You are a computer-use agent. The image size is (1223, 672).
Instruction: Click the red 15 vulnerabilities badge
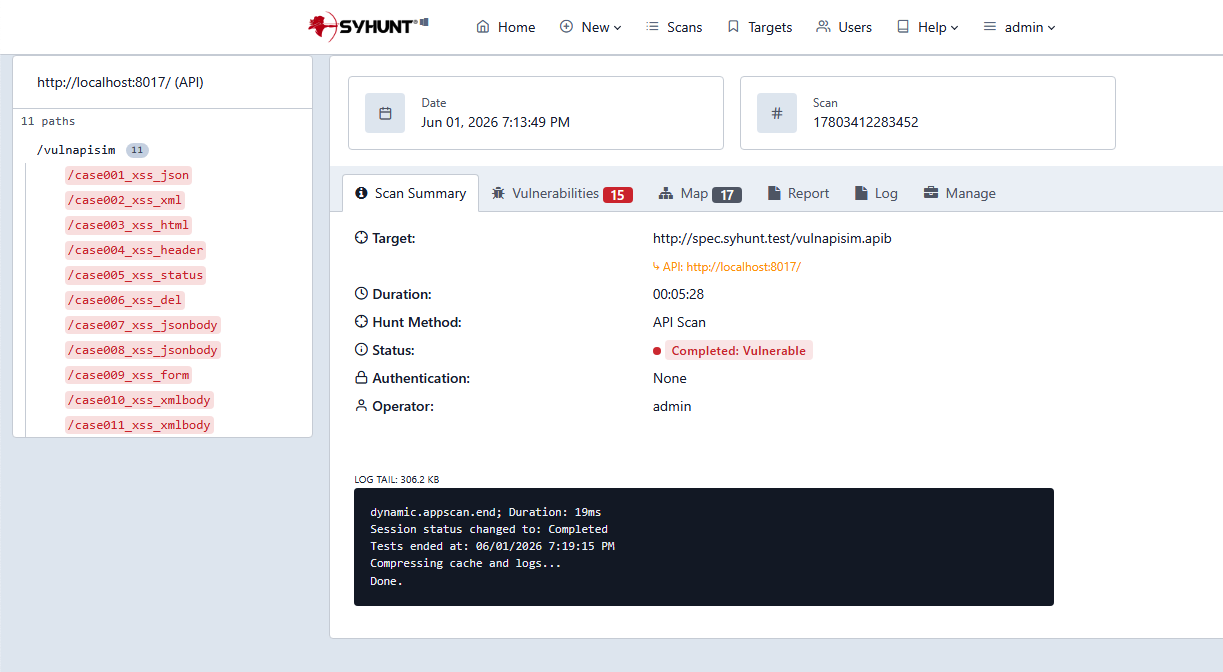[618, 195]
